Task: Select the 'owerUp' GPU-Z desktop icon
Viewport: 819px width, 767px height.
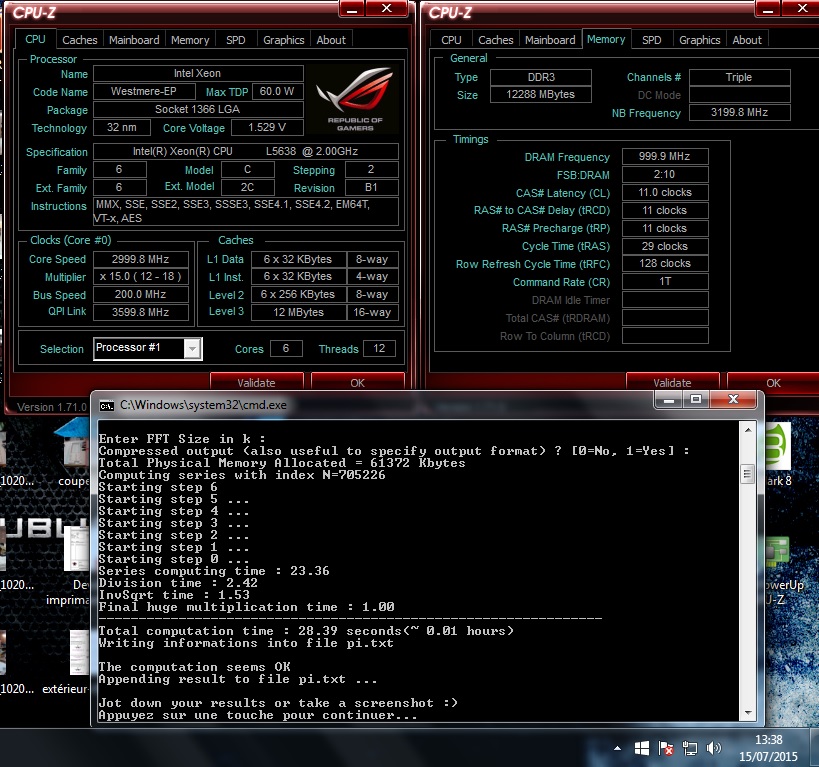Action: point(783,571)
